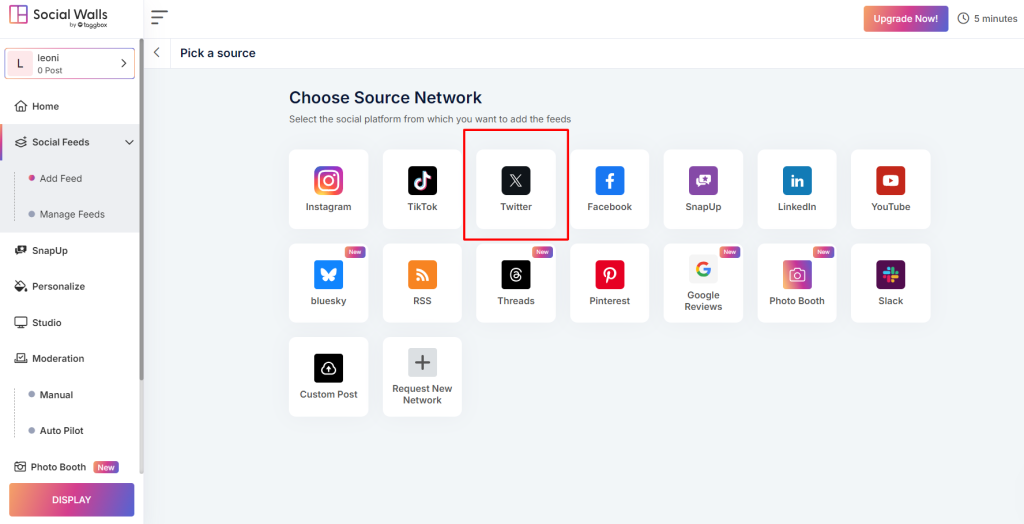Click the Upgrade Now! button
This screenshot has width=1024, height=524.
point(906,19)
